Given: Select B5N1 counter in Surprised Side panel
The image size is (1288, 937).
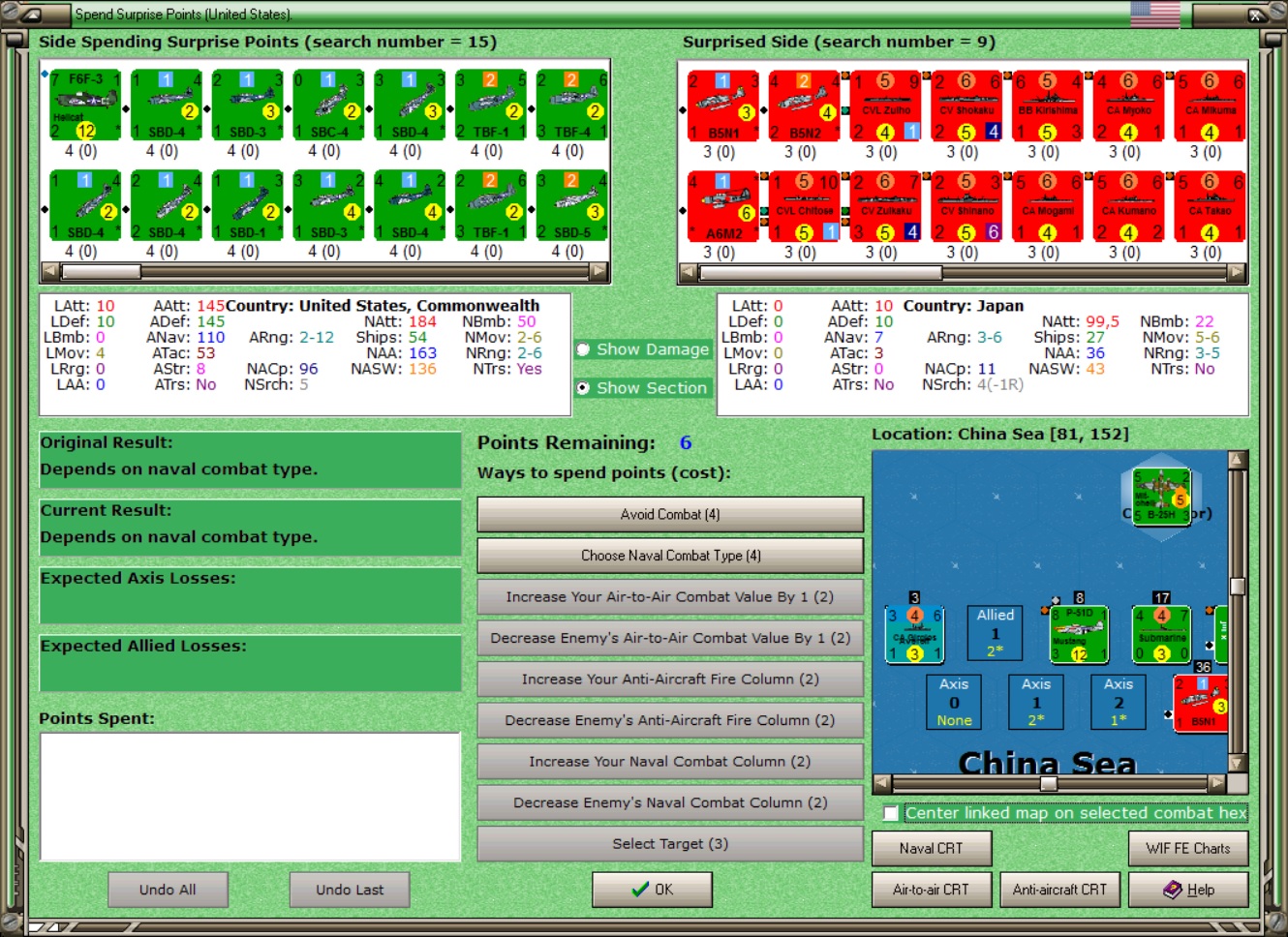Looking at the screenshot, I should (x=722, y=106).
